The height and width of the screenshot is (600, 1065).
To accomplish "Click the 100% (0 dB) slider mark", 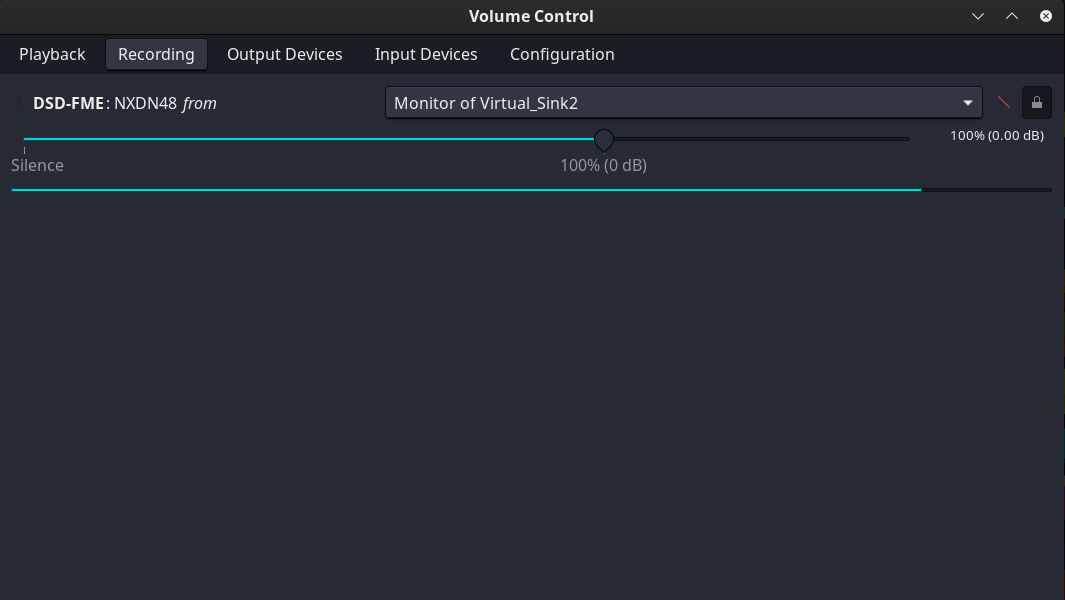I will coord(603,165).
